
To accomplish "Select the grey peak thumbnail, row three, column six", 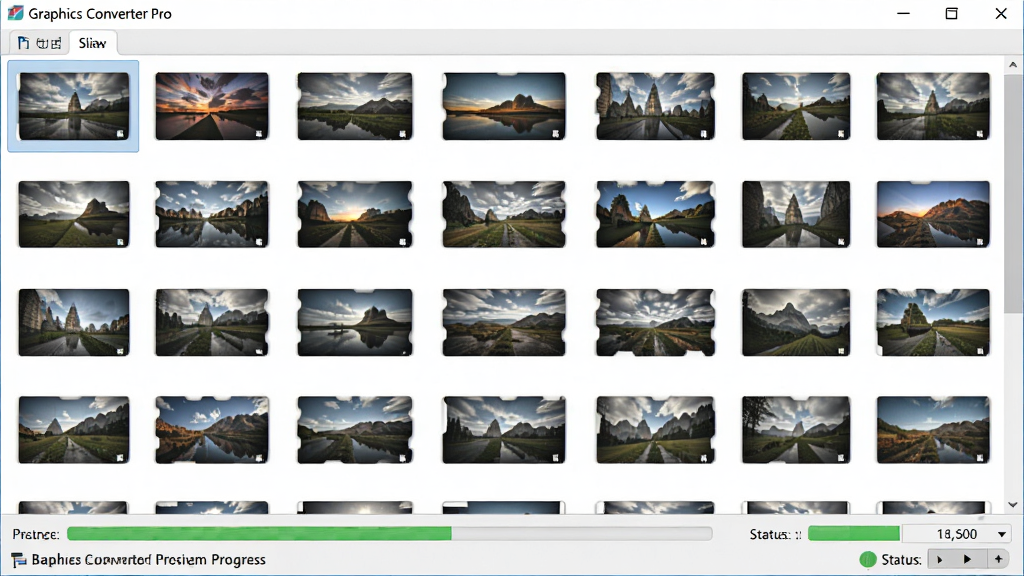I will (x=796, y=323).
